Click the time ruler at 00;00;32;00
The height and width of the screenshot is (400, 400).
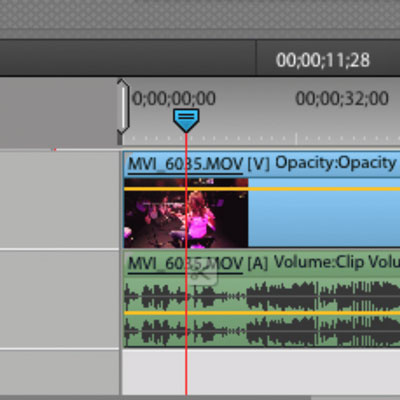[x=342, y=98]
